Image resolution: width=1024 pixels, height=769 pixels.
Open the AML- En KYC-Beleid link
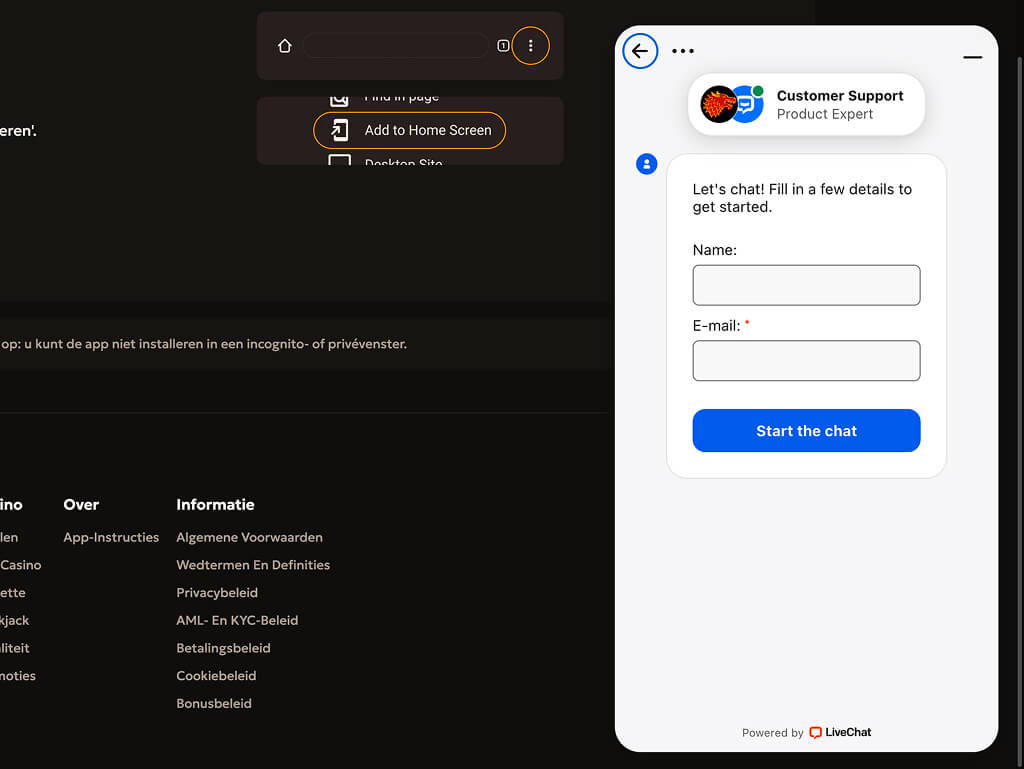click(x=237, y=620)
